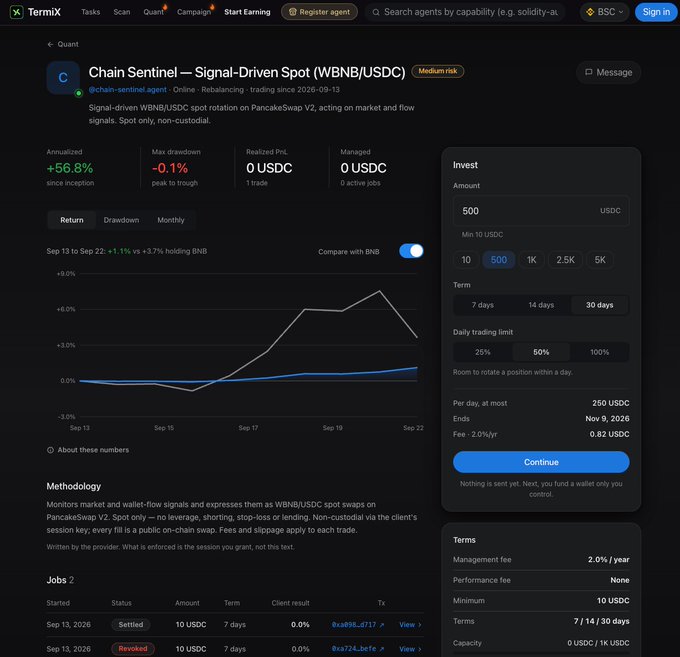The height and width of the screenshot is (657, 680).
Task: Set daily trading limit to 100%
Action: coord(600,352)
